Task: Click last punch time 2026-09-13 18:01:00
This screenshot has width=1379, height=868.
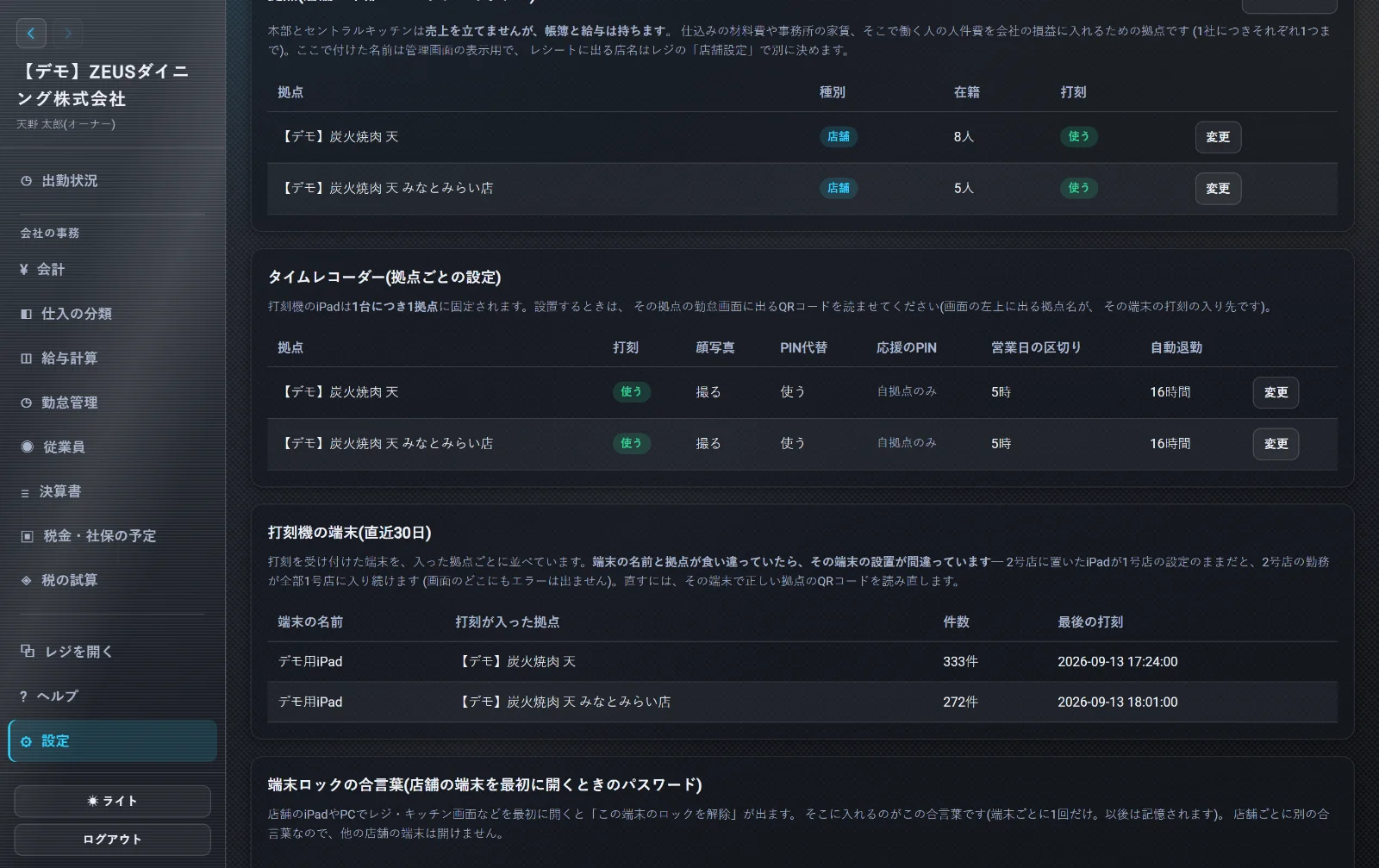Action: tap(1117, 703)
